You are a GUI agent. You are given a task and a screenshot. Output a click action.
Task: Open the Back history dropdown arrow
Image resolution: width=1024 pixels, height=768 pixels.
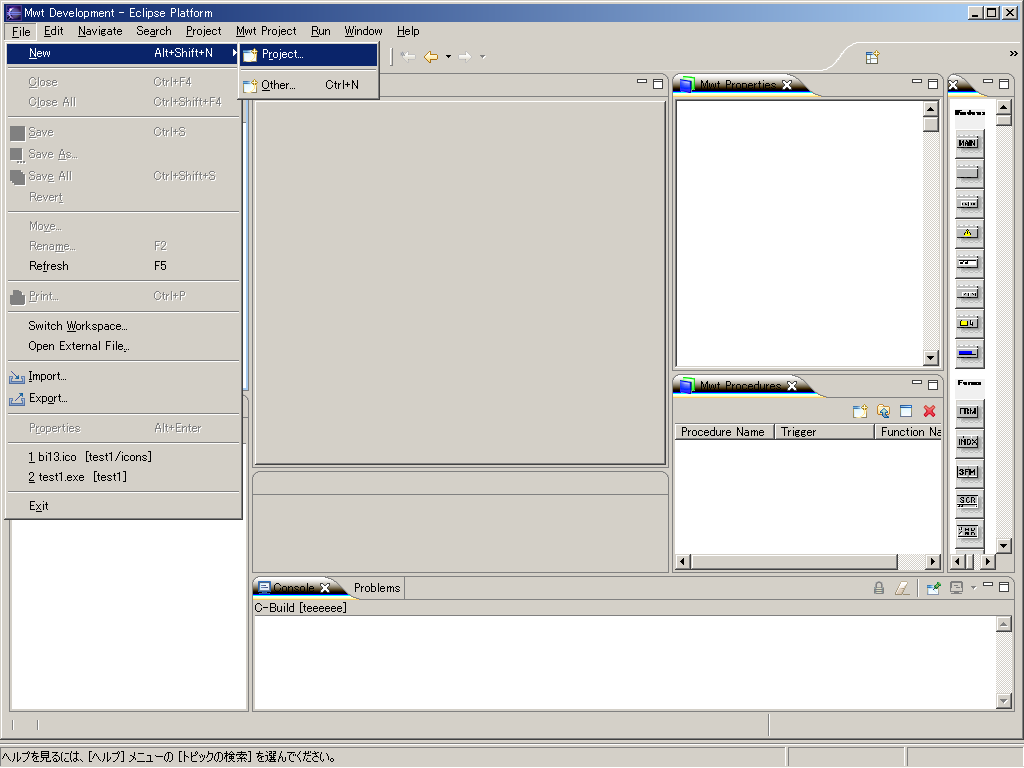pyautogui.click(x=449, y=57)
